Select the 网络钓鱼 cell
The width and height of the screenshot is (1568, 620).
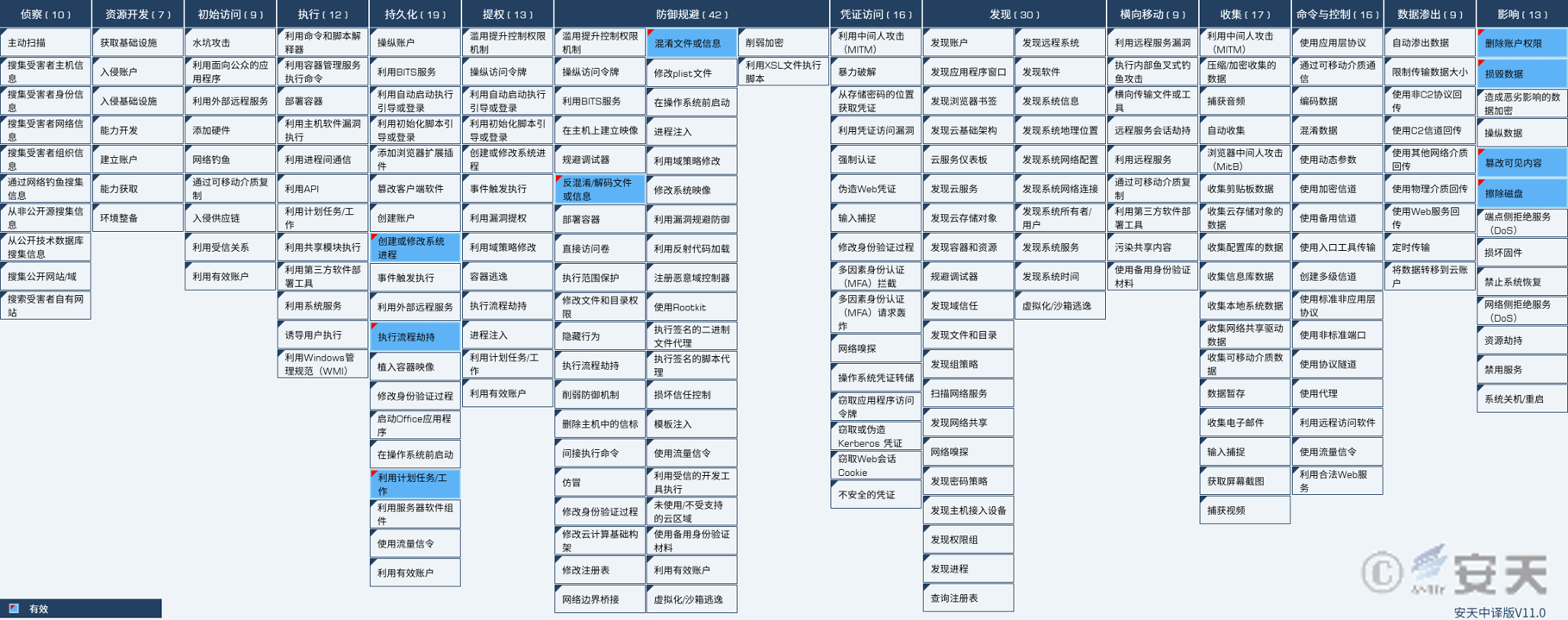[230, 160]
